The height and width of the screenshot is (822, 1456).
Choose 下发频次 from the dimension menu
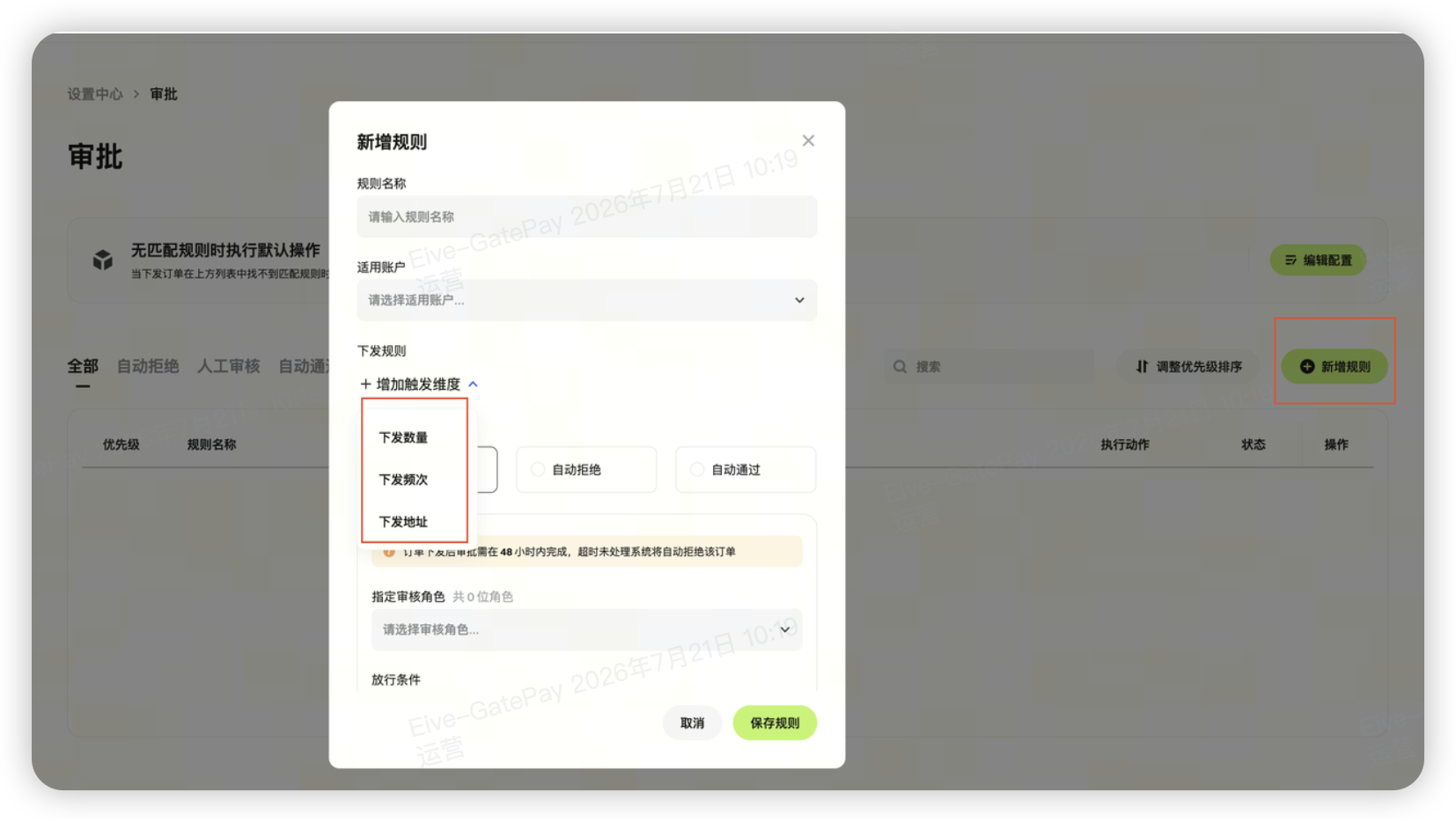(403, 480)
